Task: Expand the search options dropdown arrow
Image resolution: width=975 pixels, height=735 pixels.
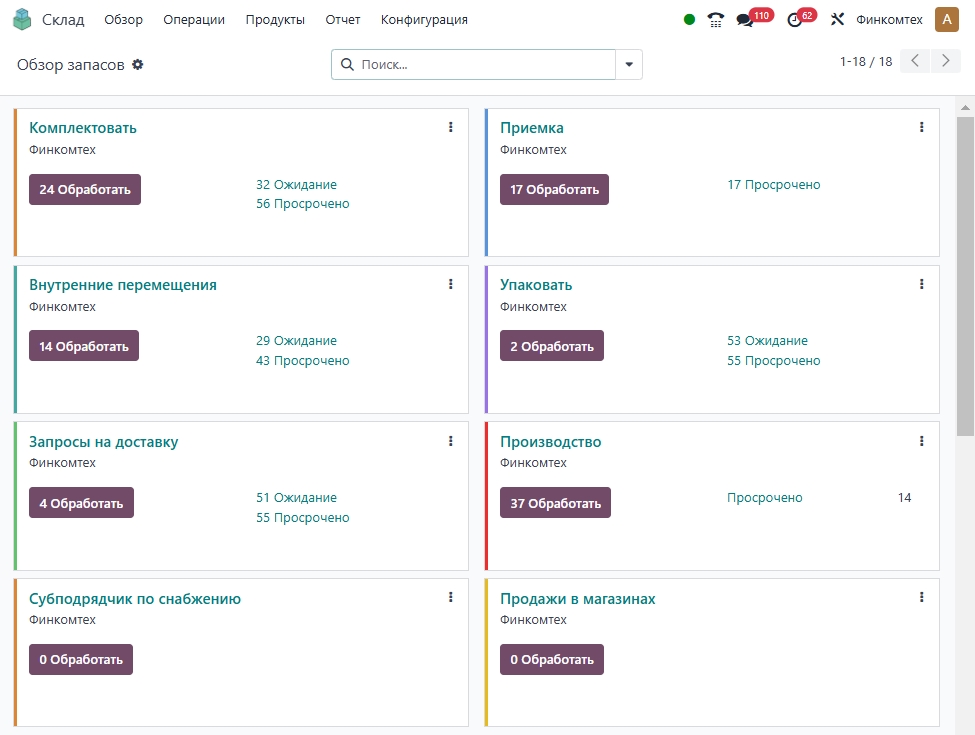Action: click(x=629, y=64)
